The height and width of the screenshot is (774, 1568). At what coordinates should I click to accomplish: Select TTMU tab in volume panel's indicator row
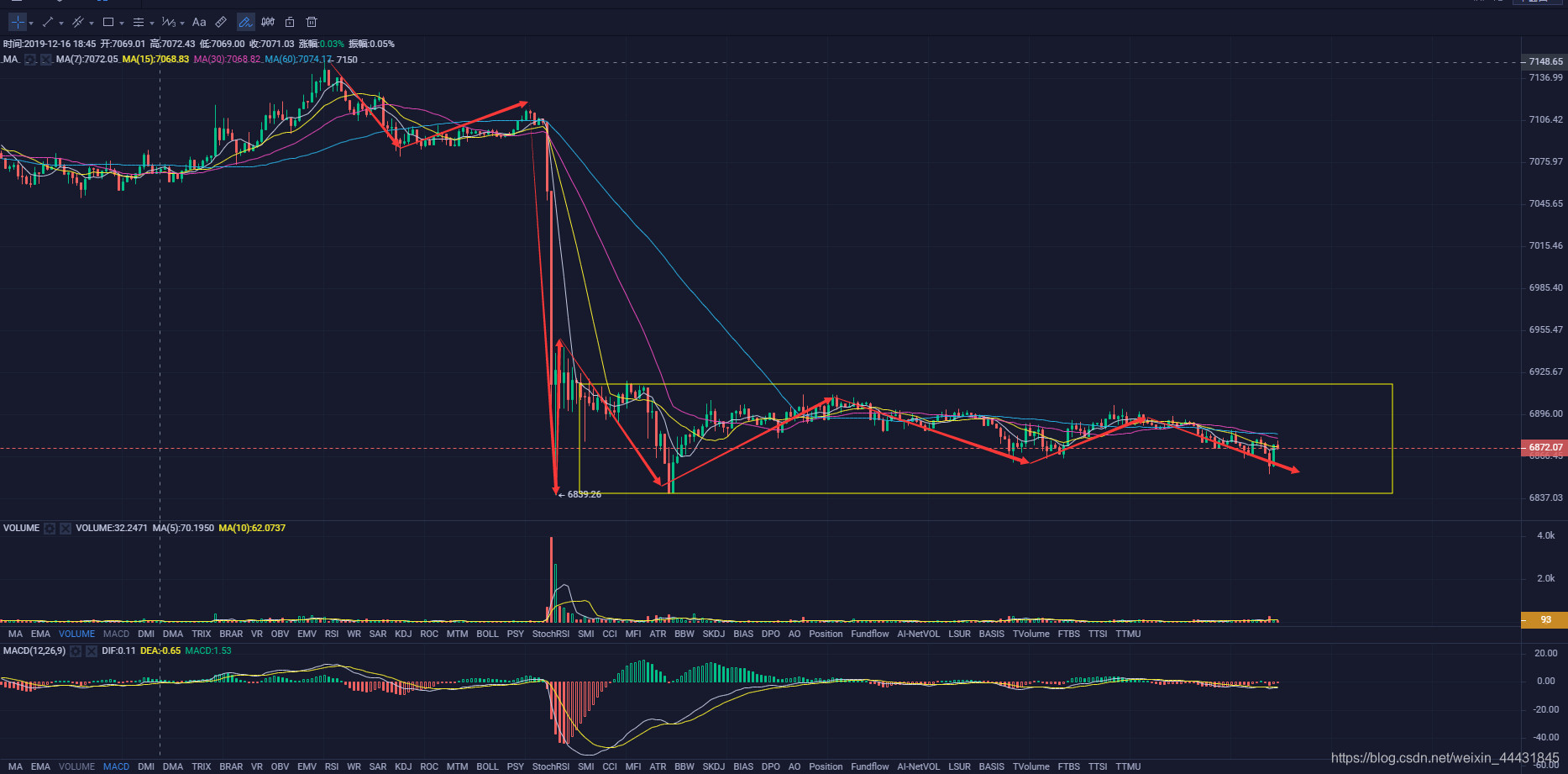click(x=1128, y=634)
